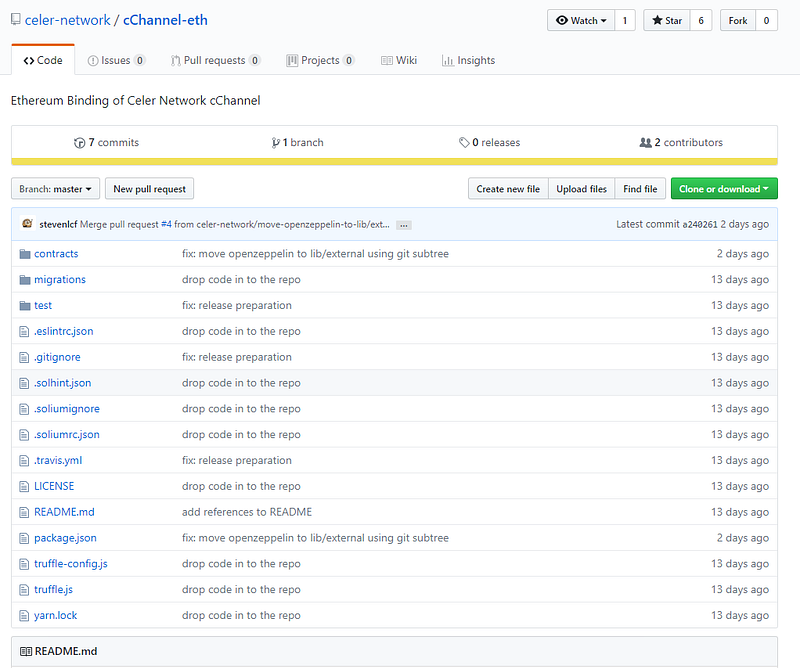Viewport: 800px width, 668px height.
Task: Open the yarn.lock file
Action: [56, 615]
